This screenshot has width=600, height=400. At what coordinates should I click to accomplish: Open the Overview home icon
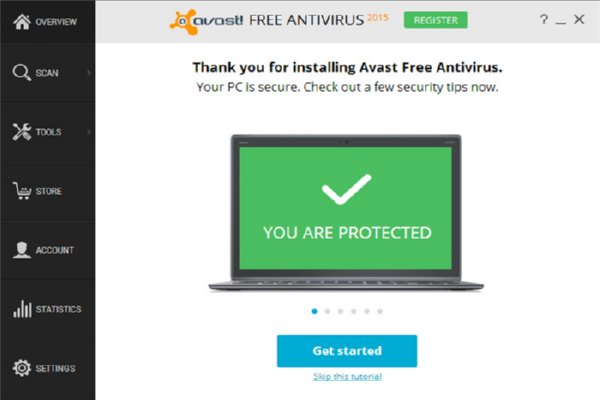coord(22,22)
